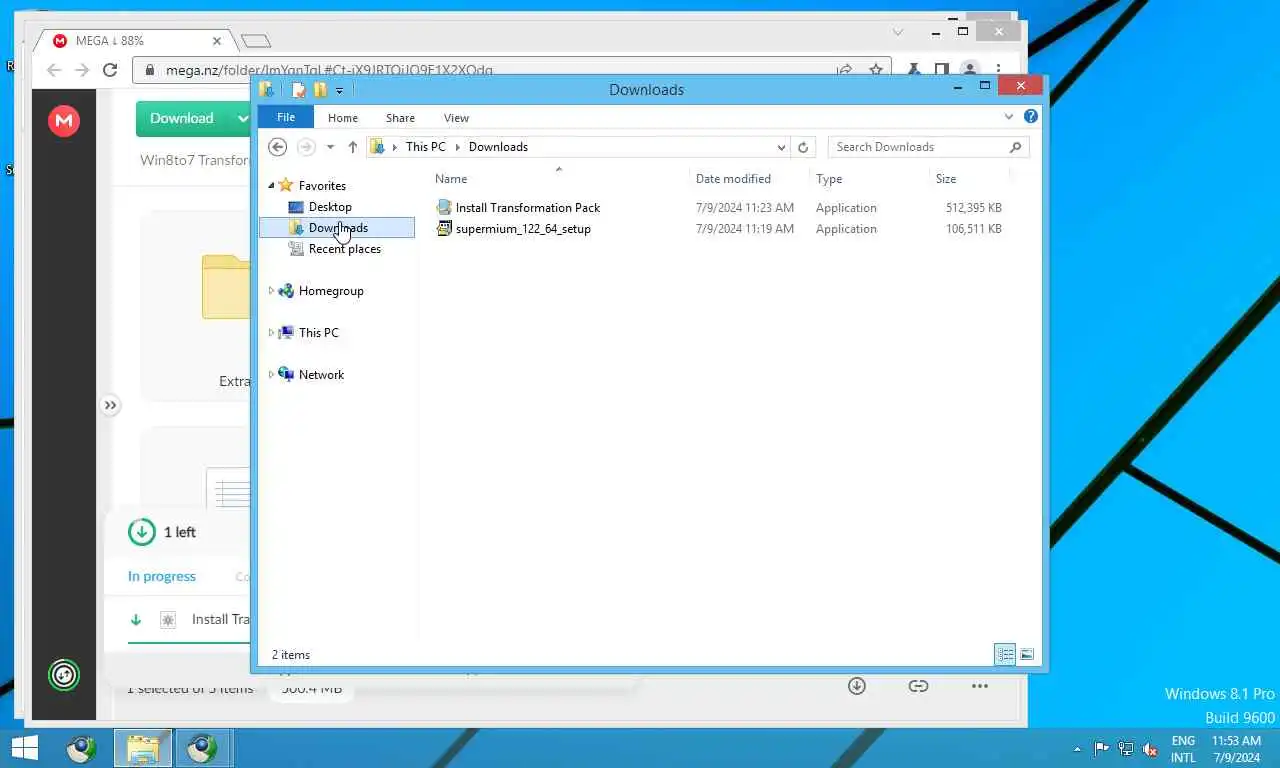Screen dimensions: 1280x768
Task: Click the MEGA get link chain icon
Action: click(x=918, y=686)
